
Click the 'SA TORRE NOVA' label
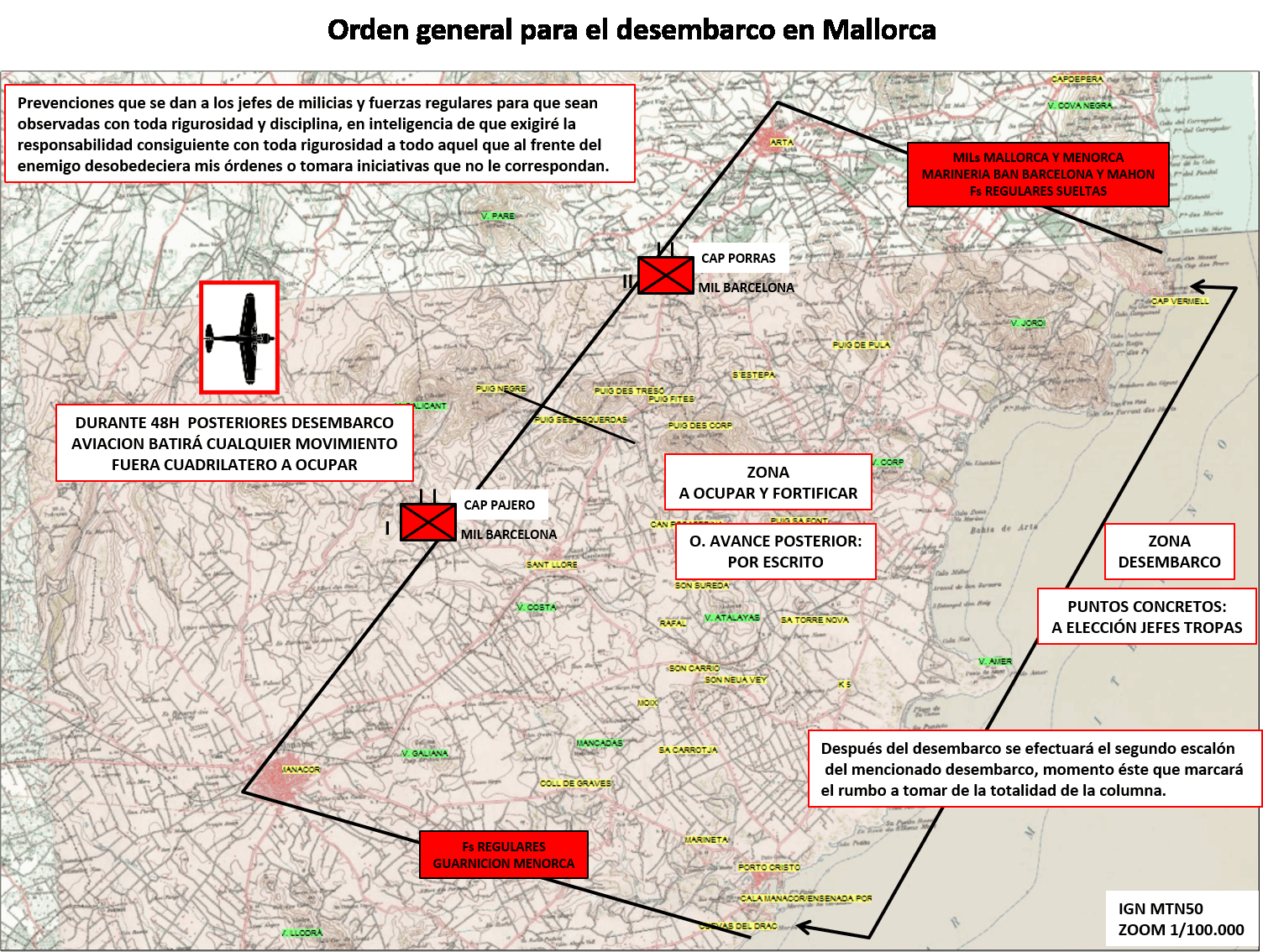[x=815, y=620]
